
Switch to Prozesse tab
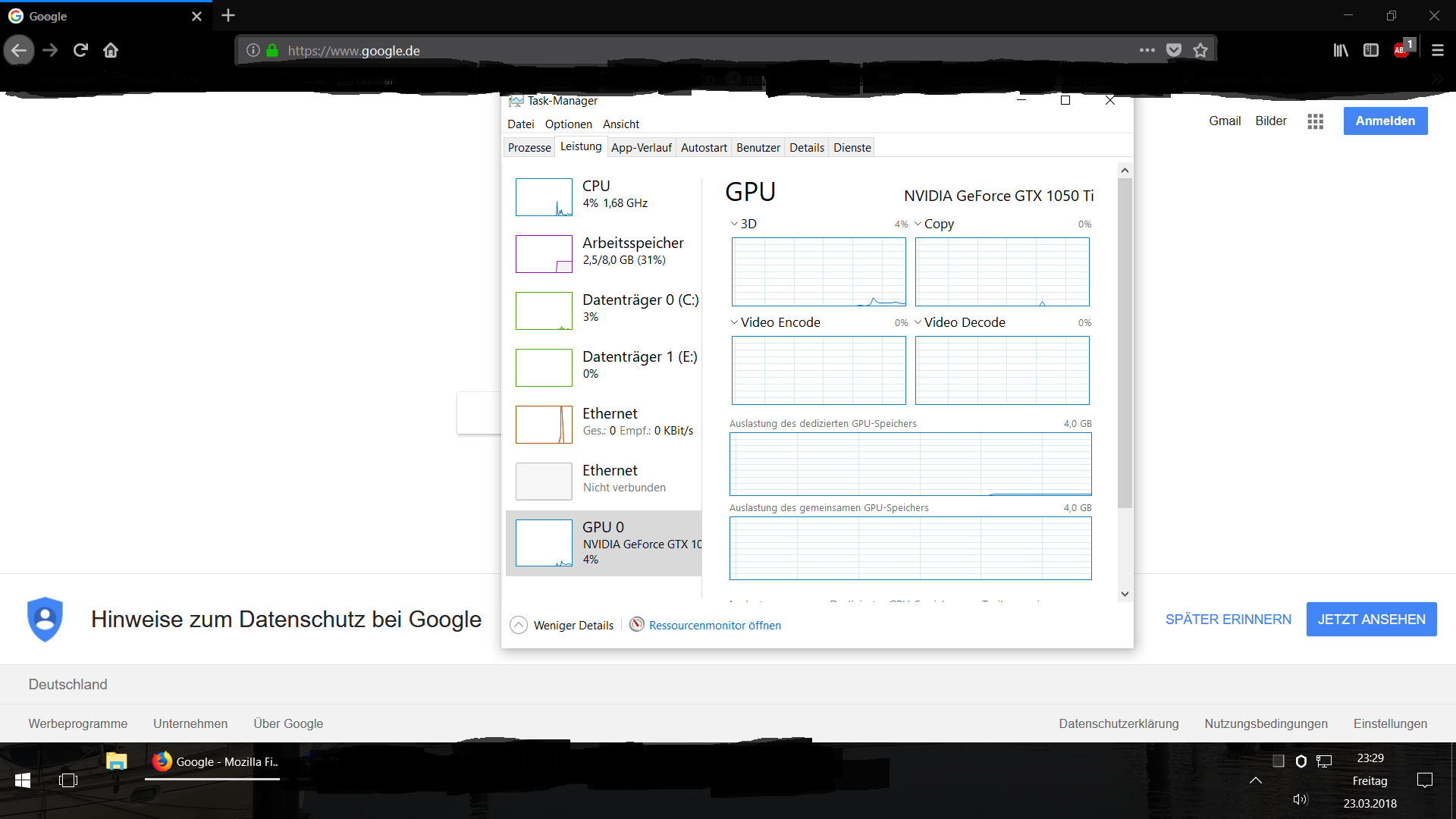click(529, 147)
